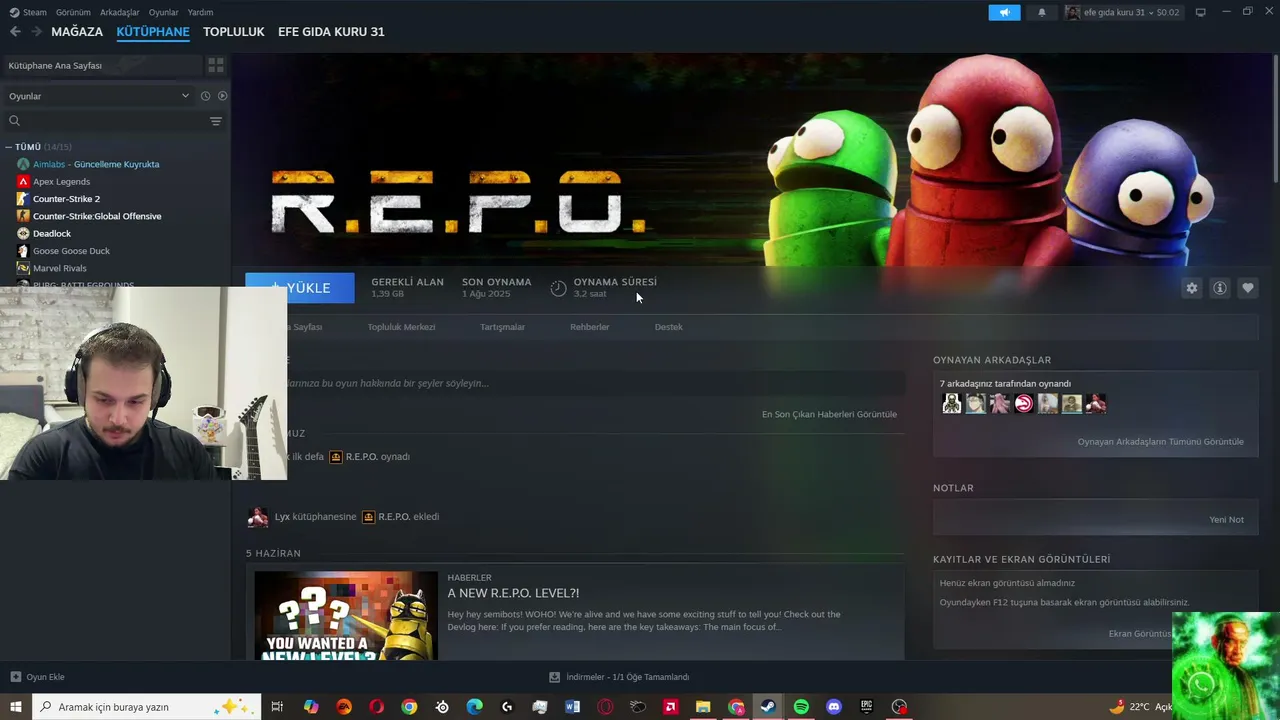Open İndirmeler status in the bottom bar

[x=619, y=677]
